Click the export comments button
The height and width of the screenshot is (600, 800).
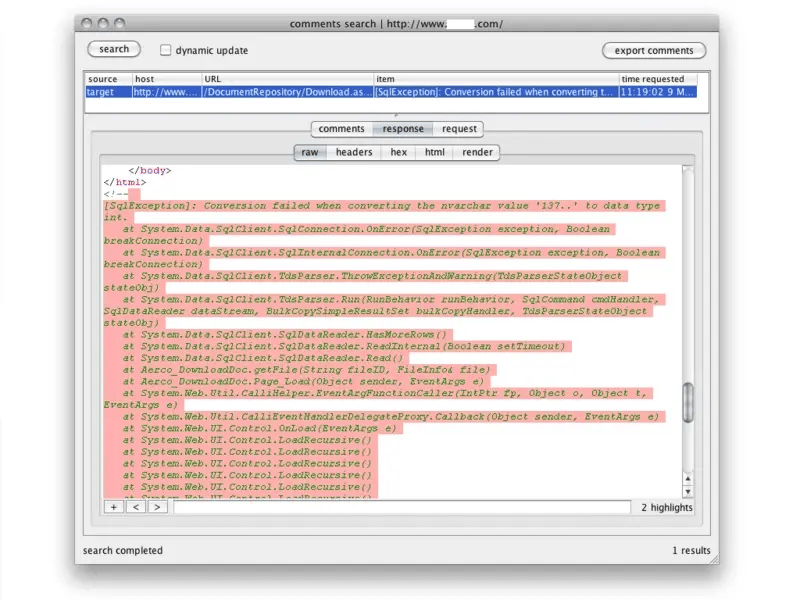coord(654,50)
